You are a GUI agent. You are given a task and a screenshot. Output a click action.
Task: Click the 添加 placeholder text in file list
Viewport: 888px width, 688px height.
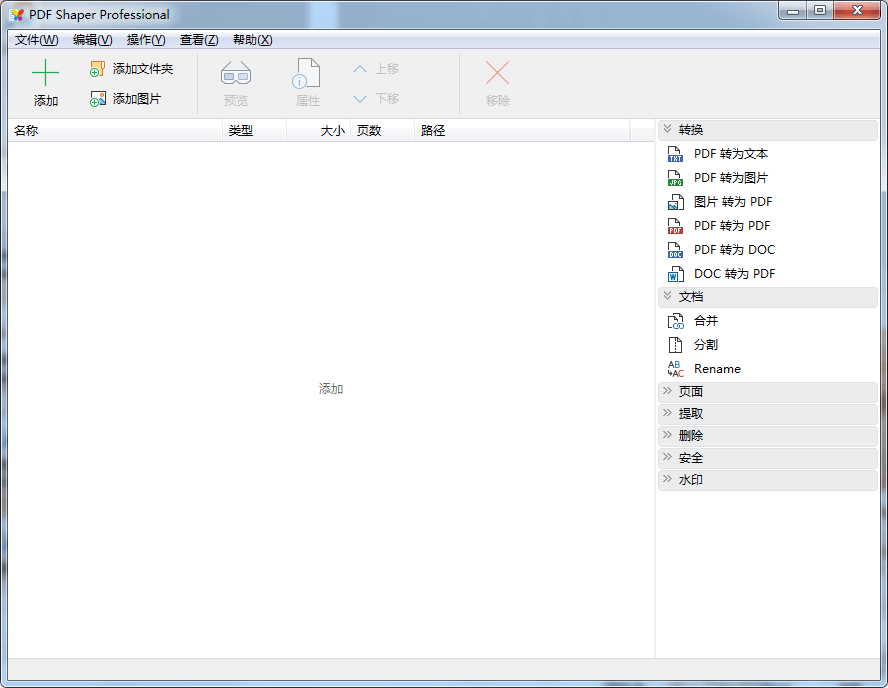[331, 389]
